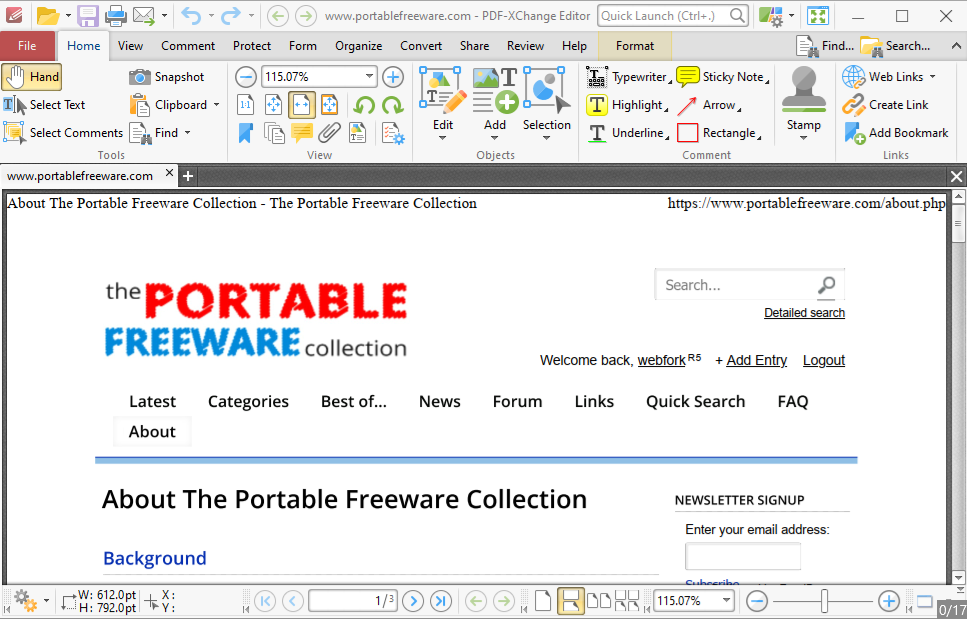Click Add Bookmark
This screenshot has width=967, height=619.
(895, 133)
